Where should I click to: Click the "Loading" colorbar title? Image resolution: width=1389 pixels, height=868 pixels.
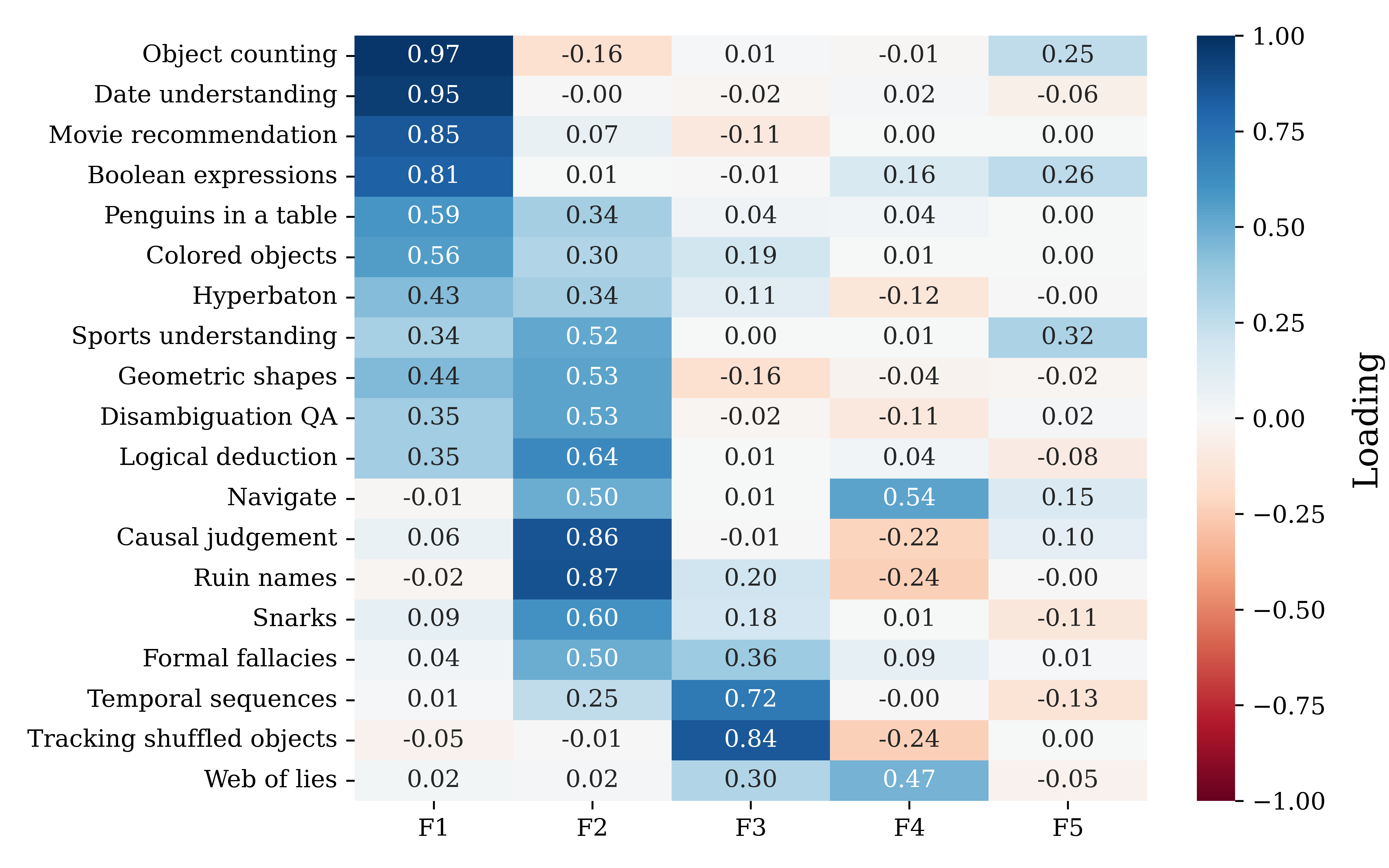click(1366, 419)
